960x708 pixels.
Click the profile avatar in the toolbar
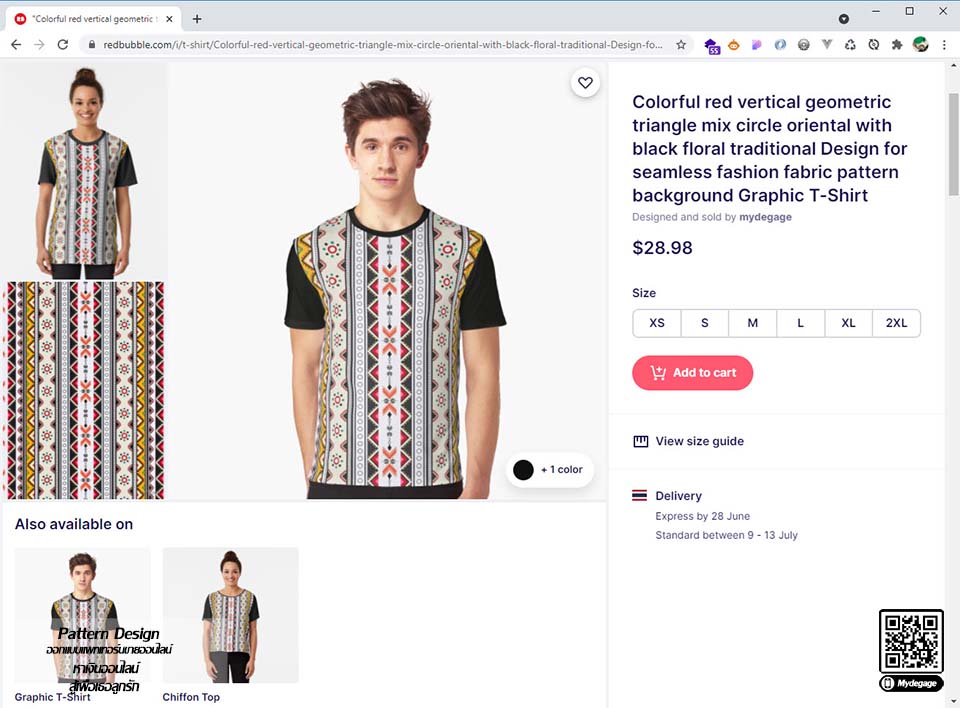[x=920, y=44]
